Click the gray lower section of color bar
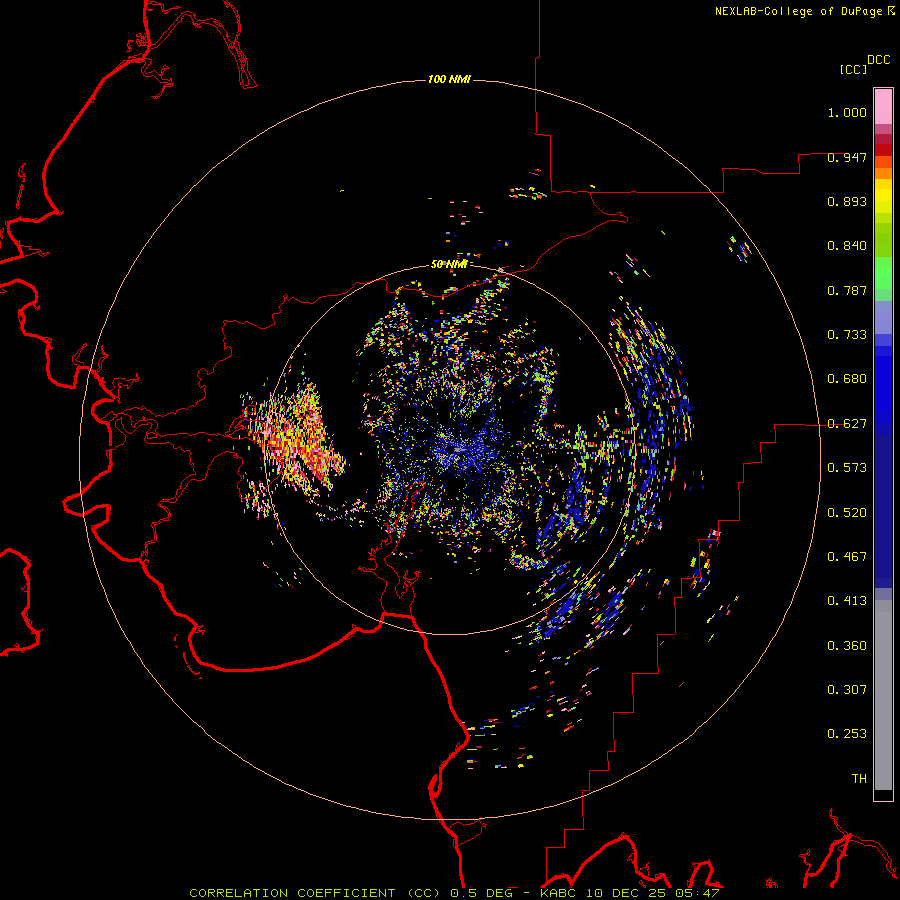This screenshot has height=900, width=900. (883, 695)
